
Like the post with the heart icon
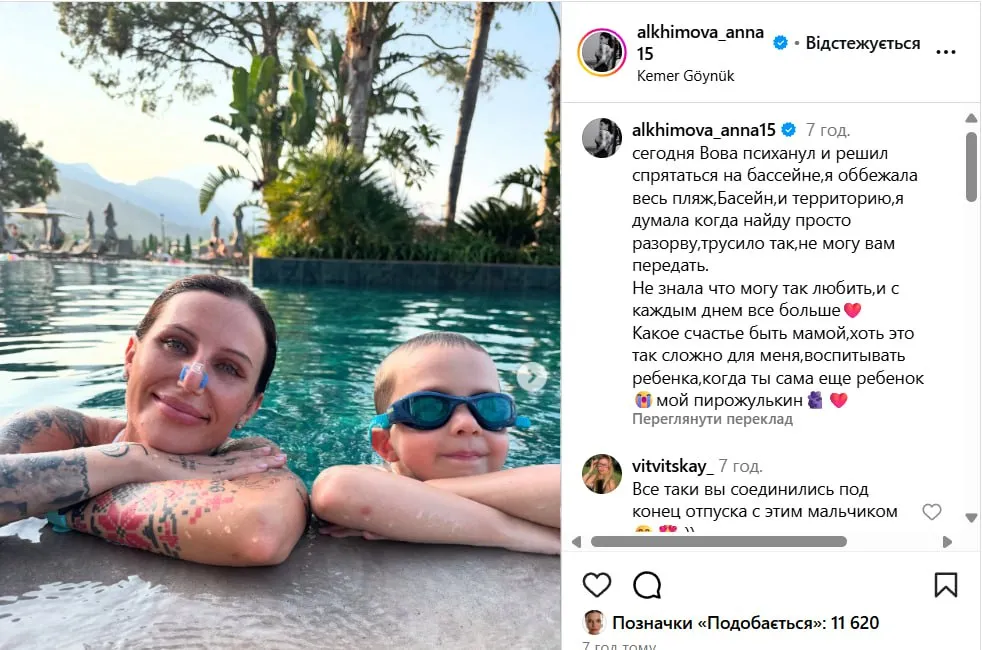point(596,585)
